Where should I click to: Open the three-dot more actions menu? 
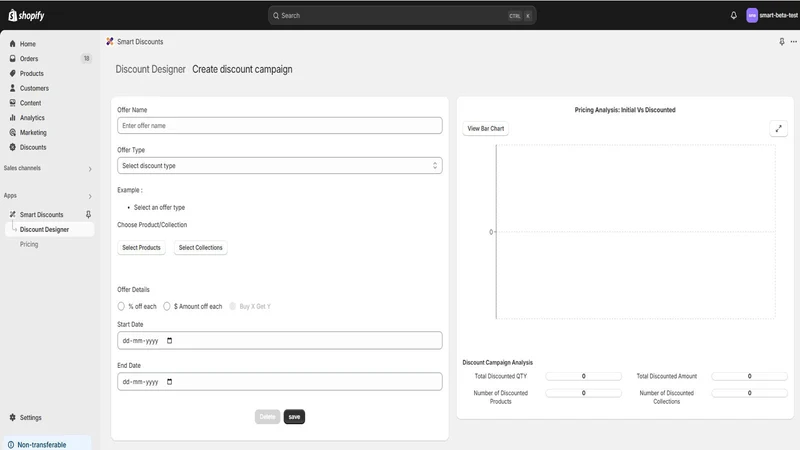pos(793,42)
